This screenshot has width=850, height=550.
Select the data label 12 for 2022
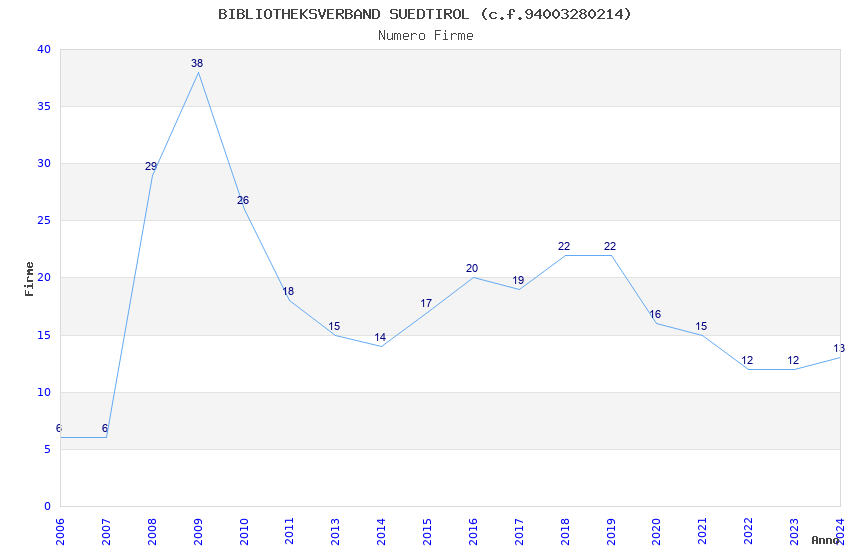[x=747, y=360]
